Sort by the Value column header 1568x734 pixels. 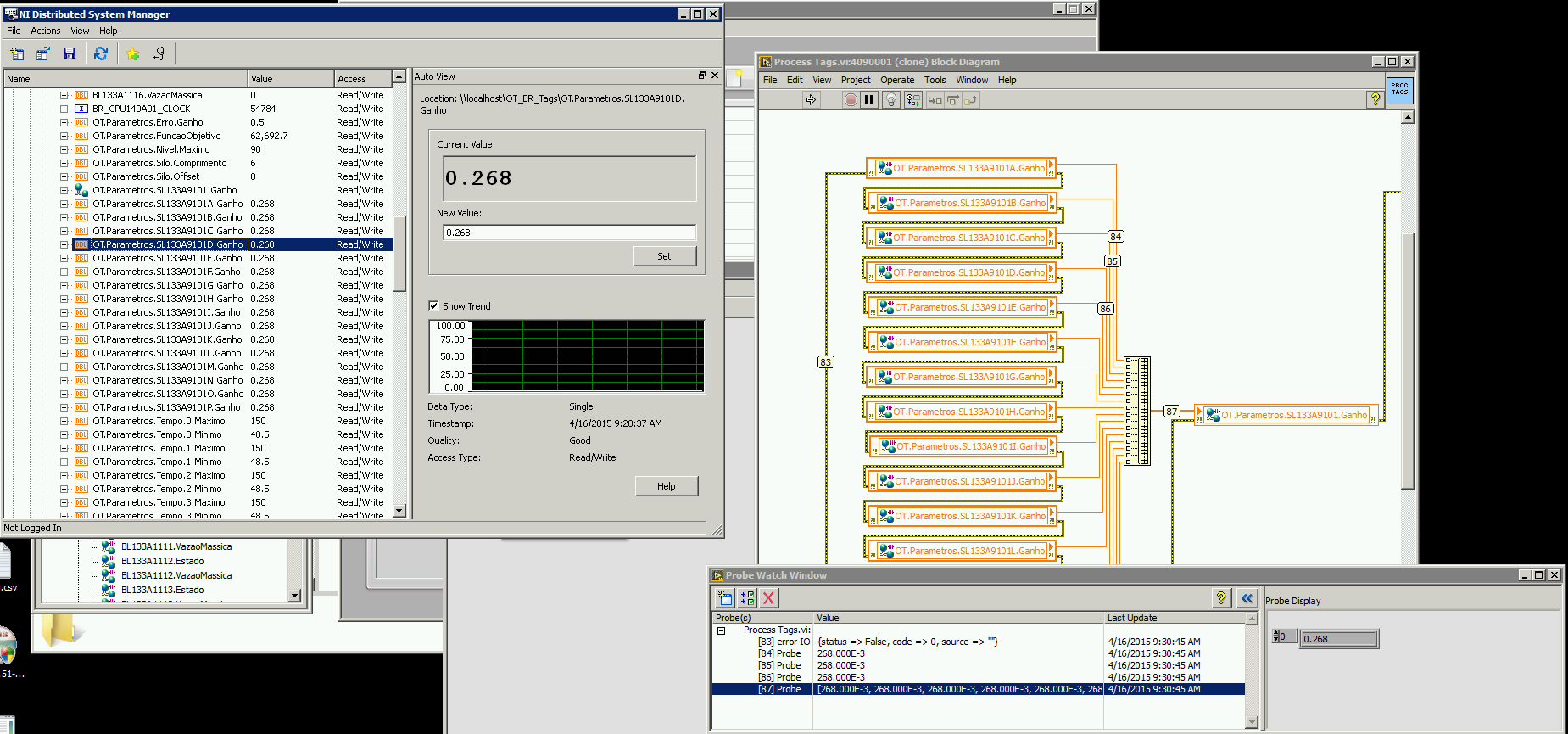pos(291,78)
